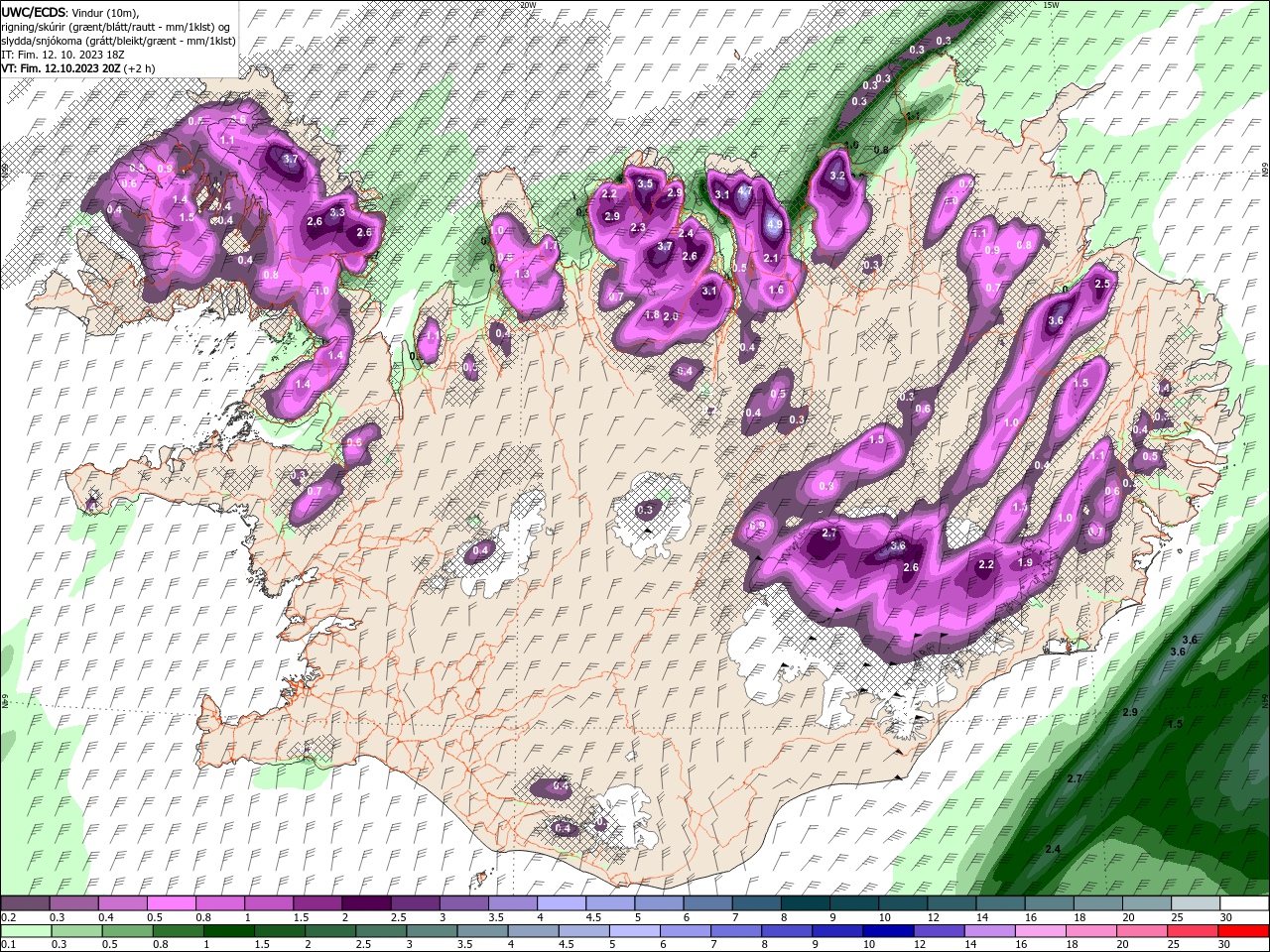Click the dark purple top legend swatch 2–2.5
This screenshot has width=1270, height=952.
coord(365,903)
